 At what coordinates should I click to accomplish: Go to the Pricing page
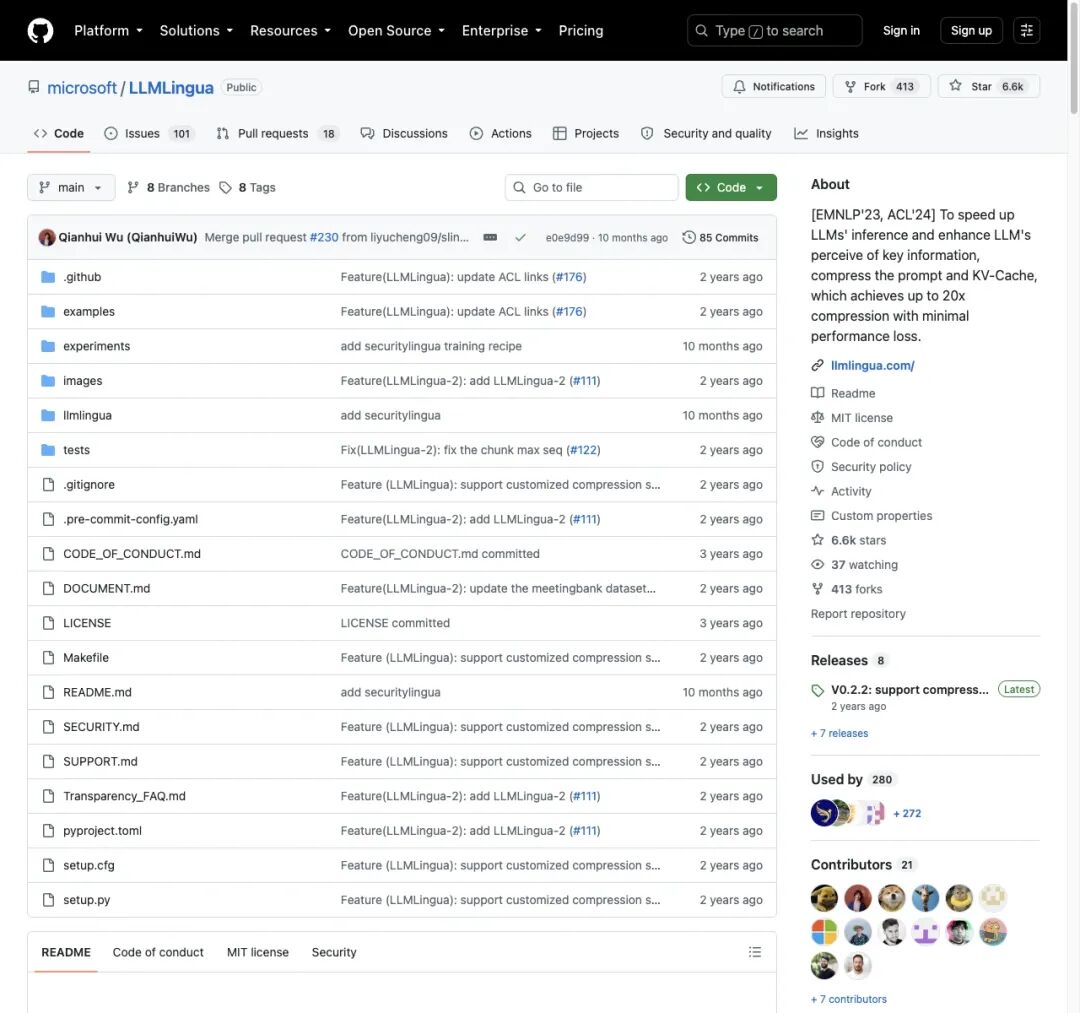tap(581, 30)
